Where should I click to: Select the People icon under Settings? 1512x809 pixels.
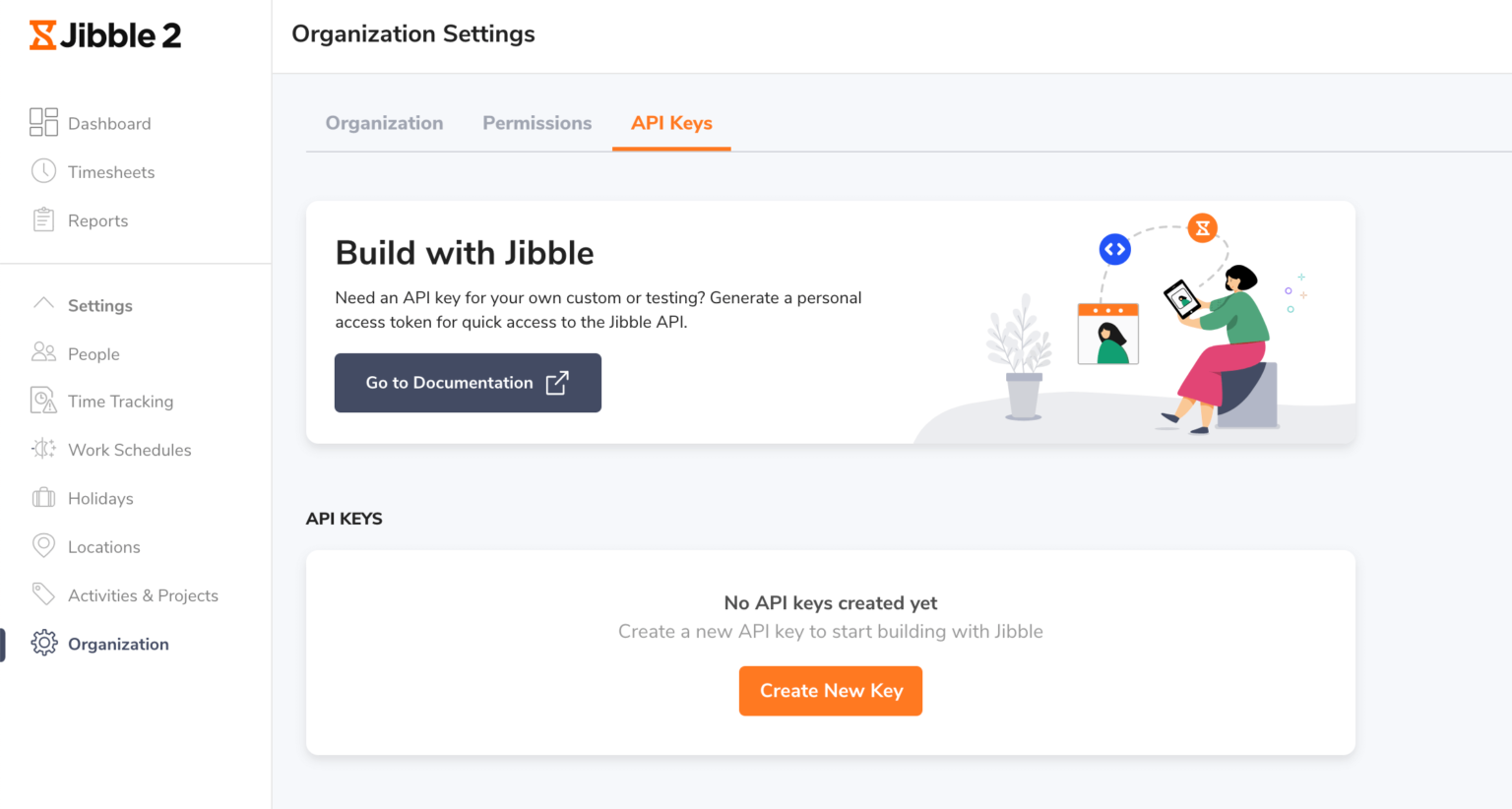tap(43, 352)
